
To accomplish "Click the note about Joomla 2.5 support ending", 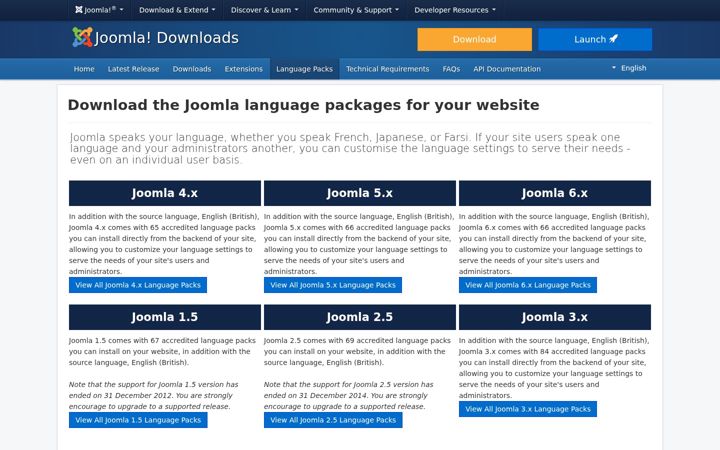I will pyautogui.click(x=349, y=395).
